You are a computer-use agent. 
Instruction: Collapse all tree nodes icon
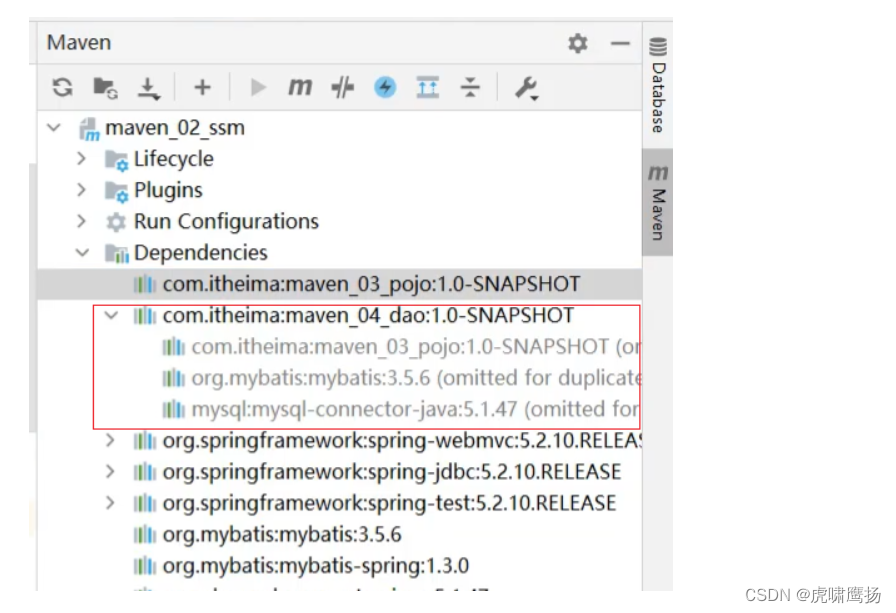[x=470, y=87]
